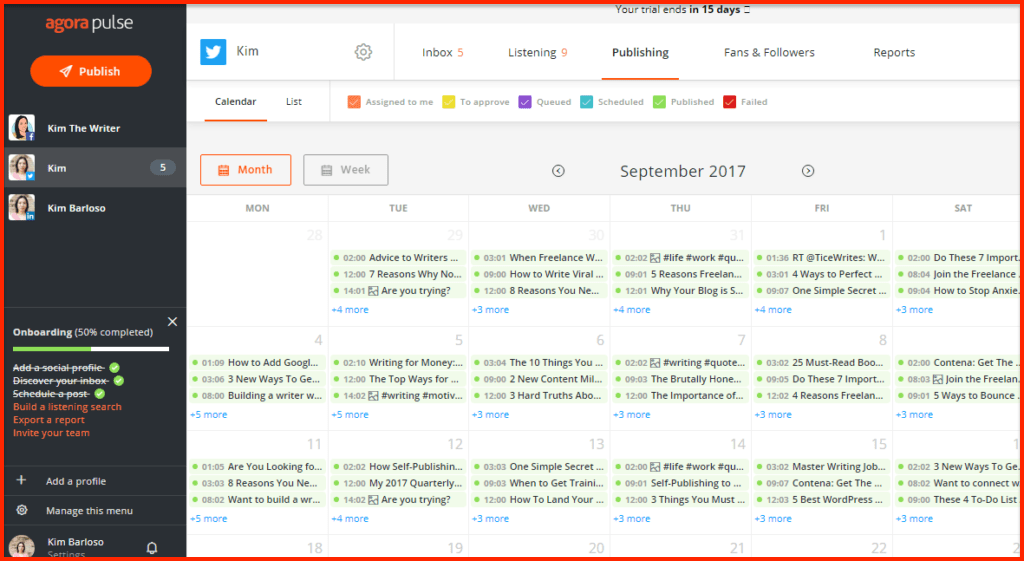Close the Onboarding panel with X
Viewport: 1024px width, 561px height.
pyautogui.click(x=172, y=321)
